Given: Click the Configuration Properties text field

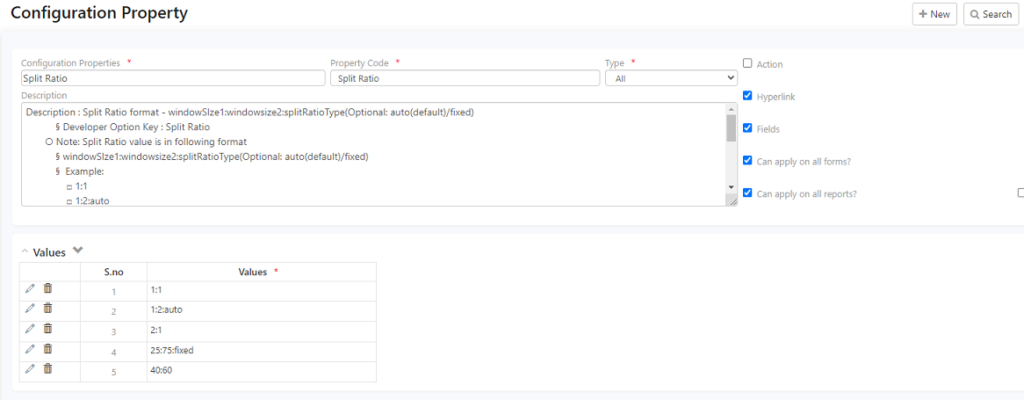Looking at the screenshot, I should 172,77.
